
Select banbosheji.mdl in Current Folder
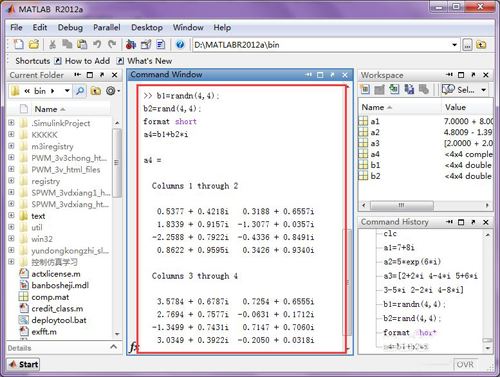60,285
